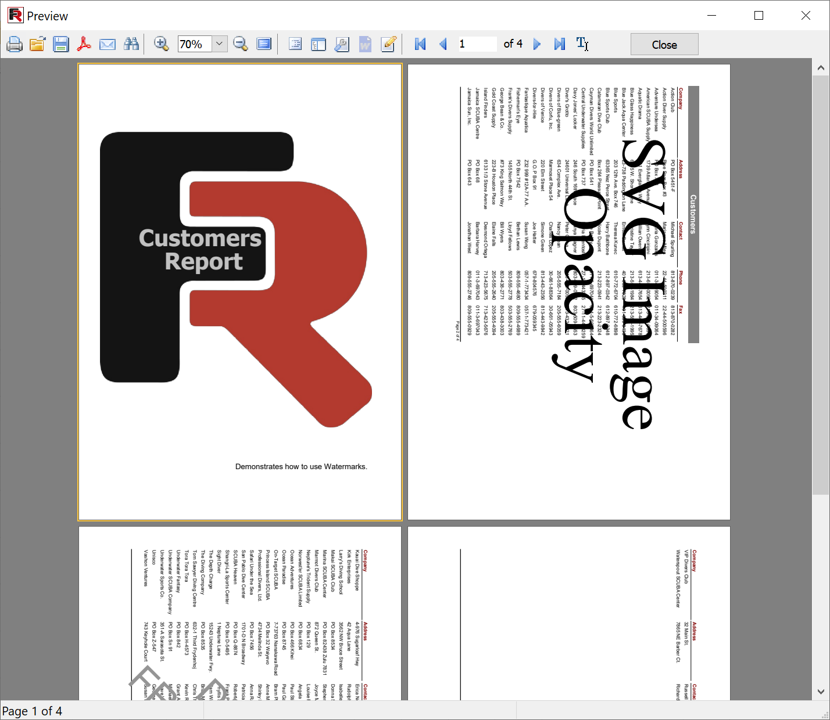
Task: Send report by e-mail envelope icon
Action: [107, 44]
